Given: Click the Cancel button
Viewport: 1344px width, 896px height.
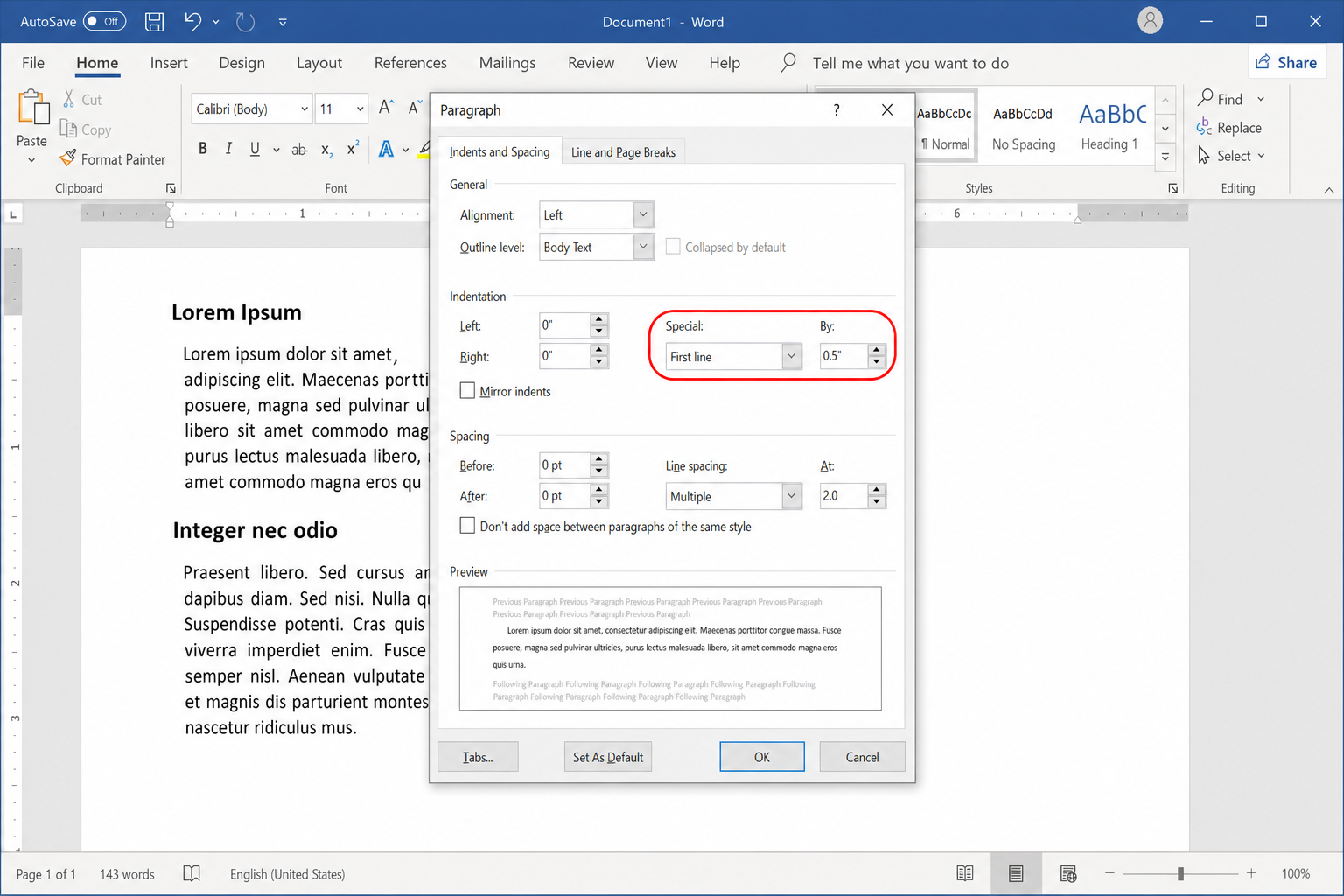Looking at the screenshot, I should 862,757.
